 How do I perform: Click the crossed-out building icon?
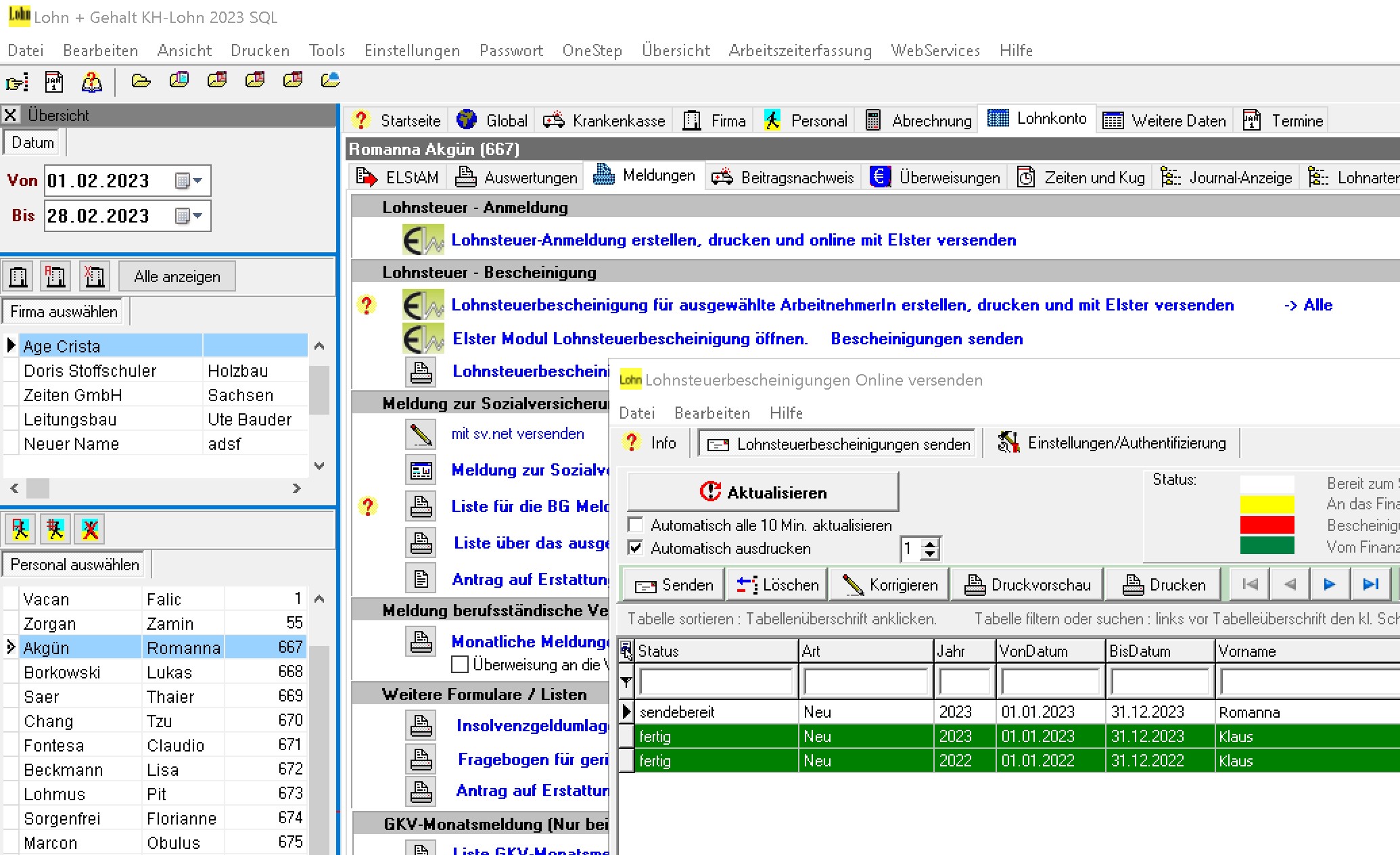(93, 277)
